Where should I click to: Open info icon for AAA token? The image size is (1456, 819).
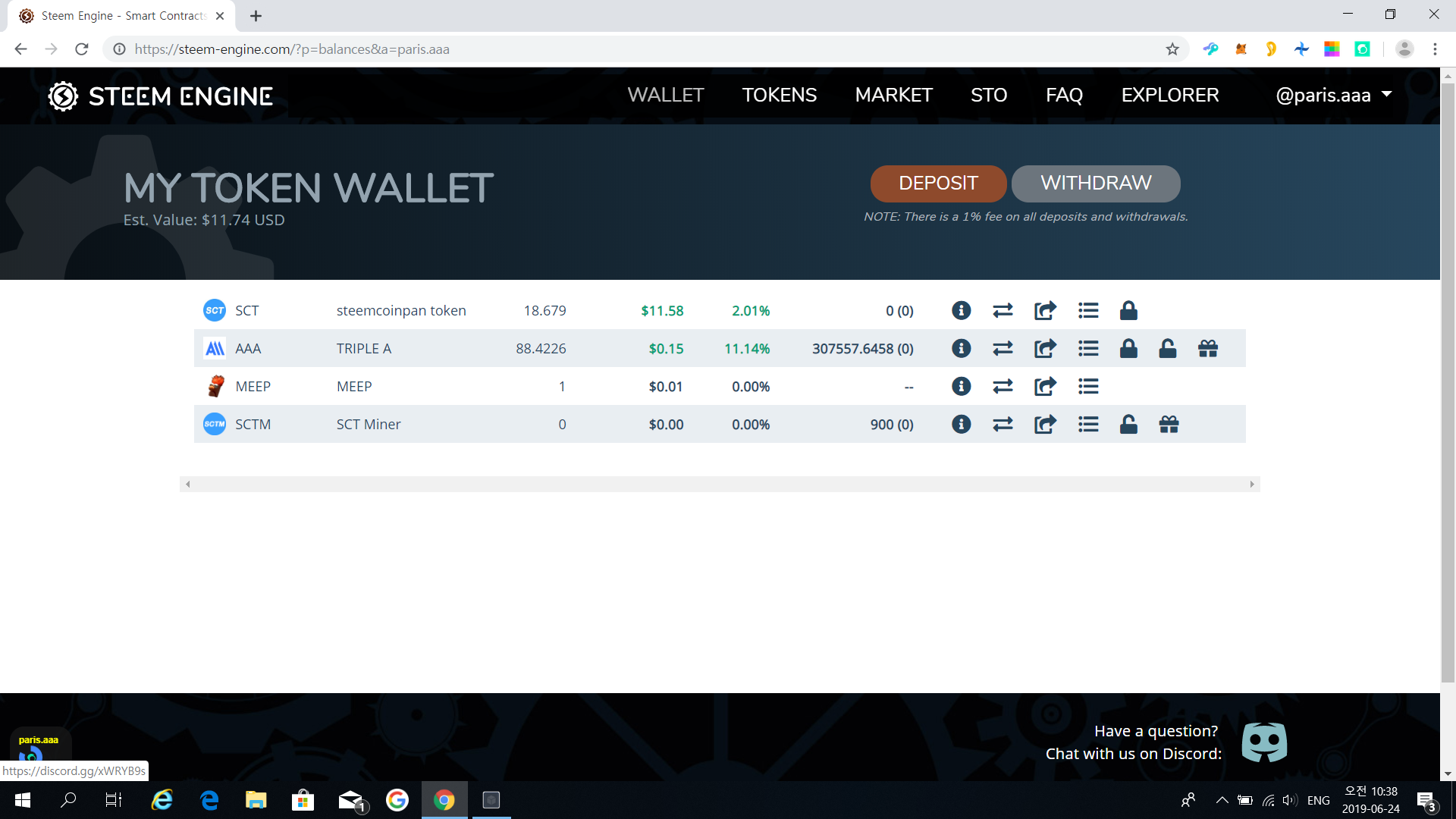pyautogui.click(x=961, y=348)
